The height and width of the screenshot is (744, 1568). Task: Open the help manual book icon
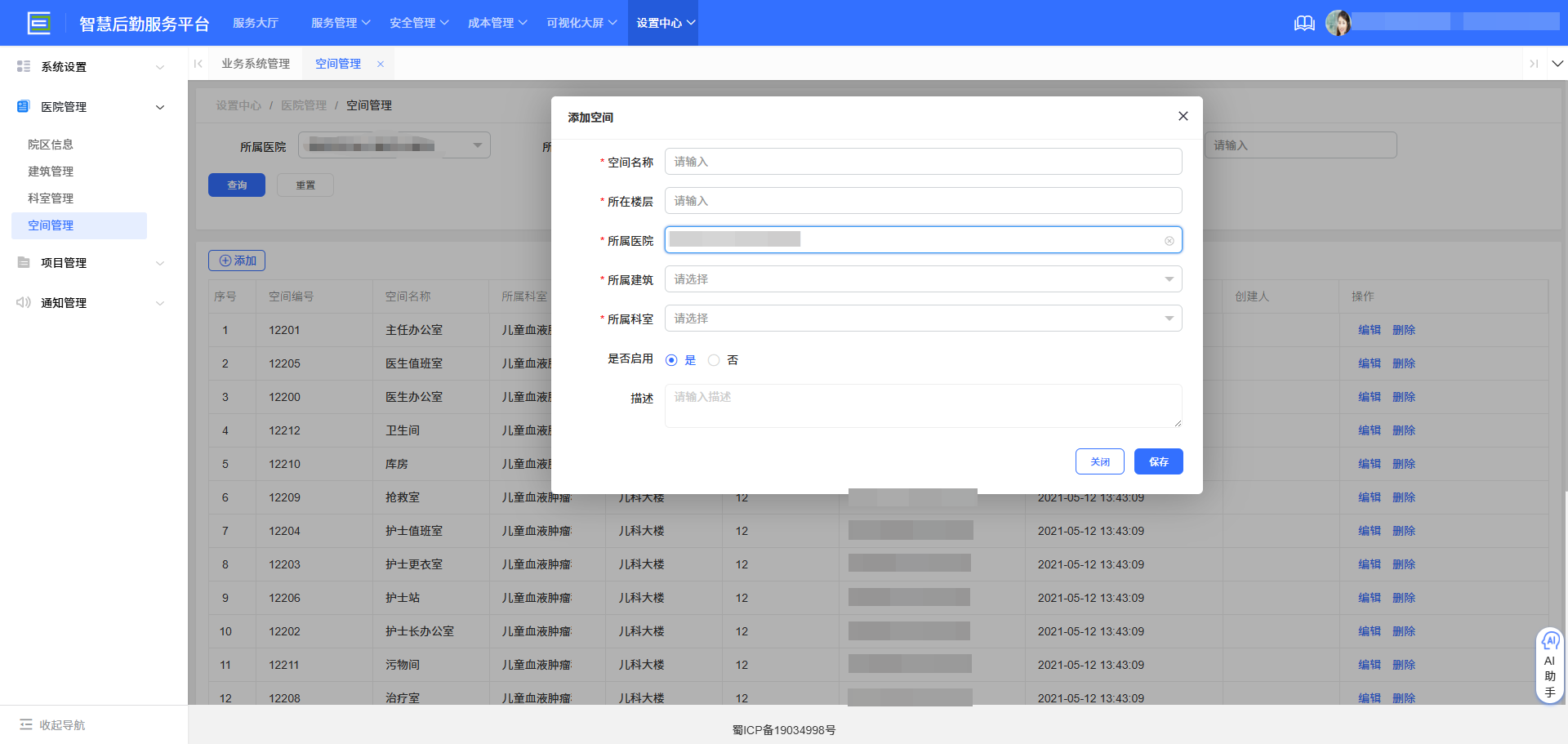[1304, 23]
